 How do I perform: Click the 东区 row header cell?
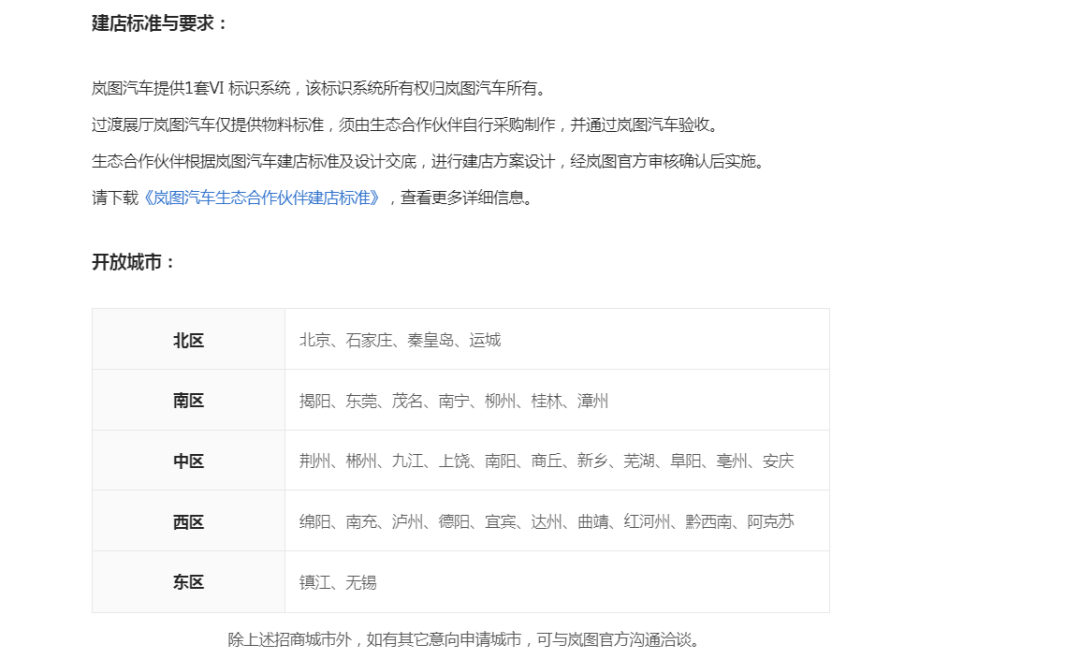click(189, 582)
